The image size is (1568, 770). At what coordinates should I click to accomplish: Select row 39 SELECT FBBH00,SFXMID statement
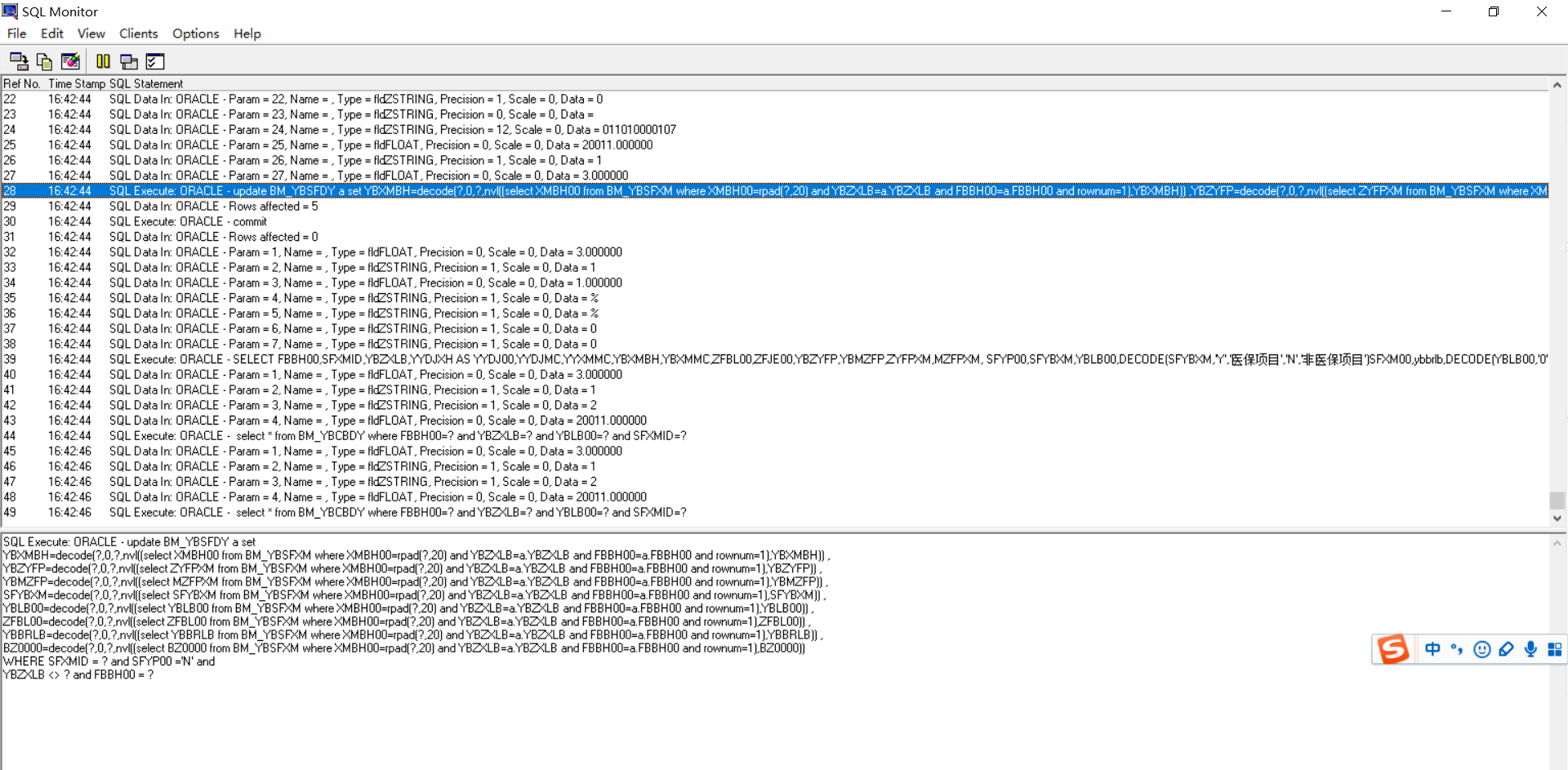tap(775, 359)
